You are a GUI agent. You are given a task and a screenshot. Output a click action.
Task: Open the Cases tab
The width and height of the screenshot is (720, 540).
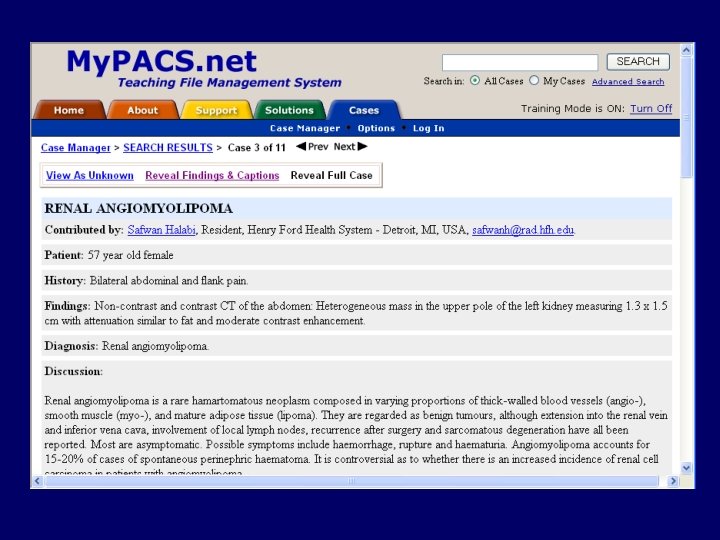click(x=364, y=110)
